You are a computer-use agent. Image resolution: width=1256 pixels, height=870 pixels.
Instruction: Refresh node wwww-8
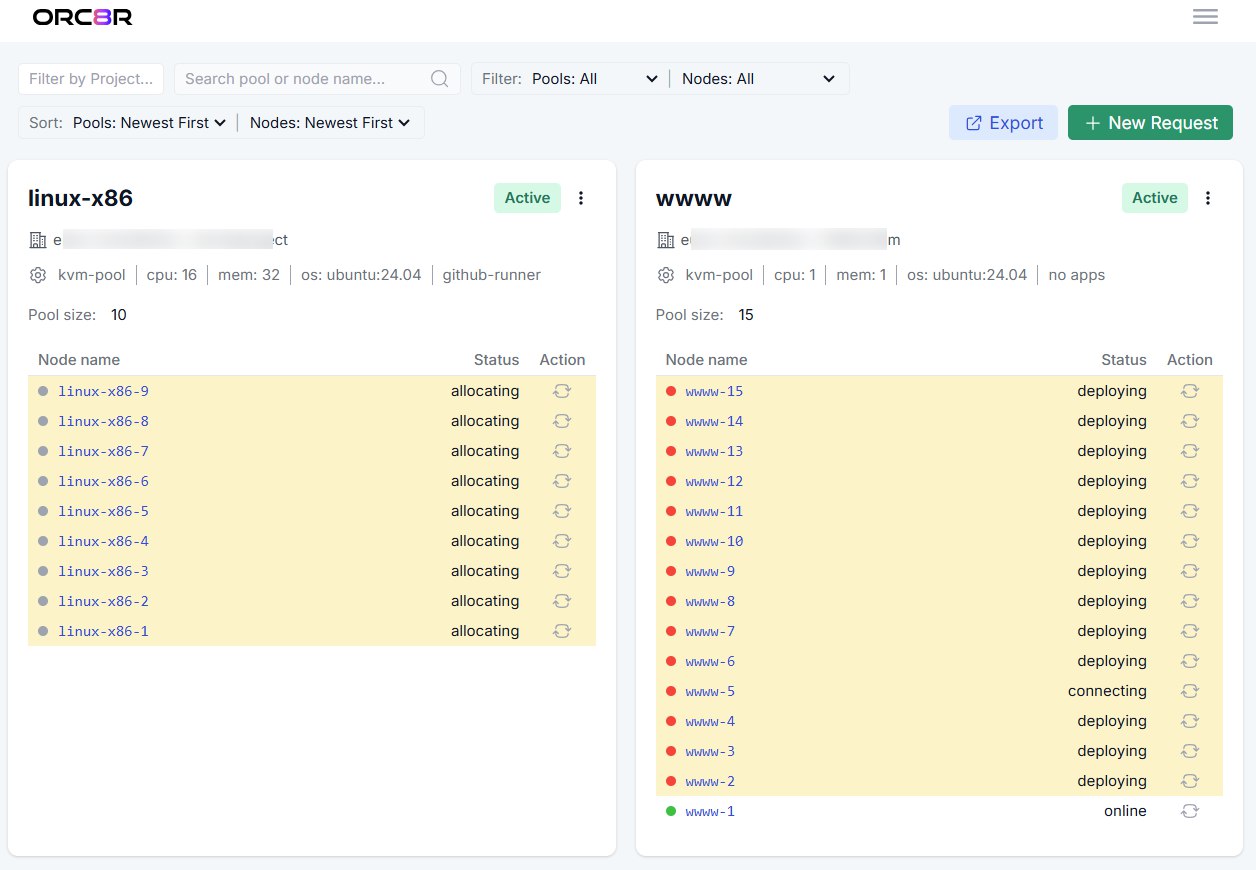pos(1190,601)
